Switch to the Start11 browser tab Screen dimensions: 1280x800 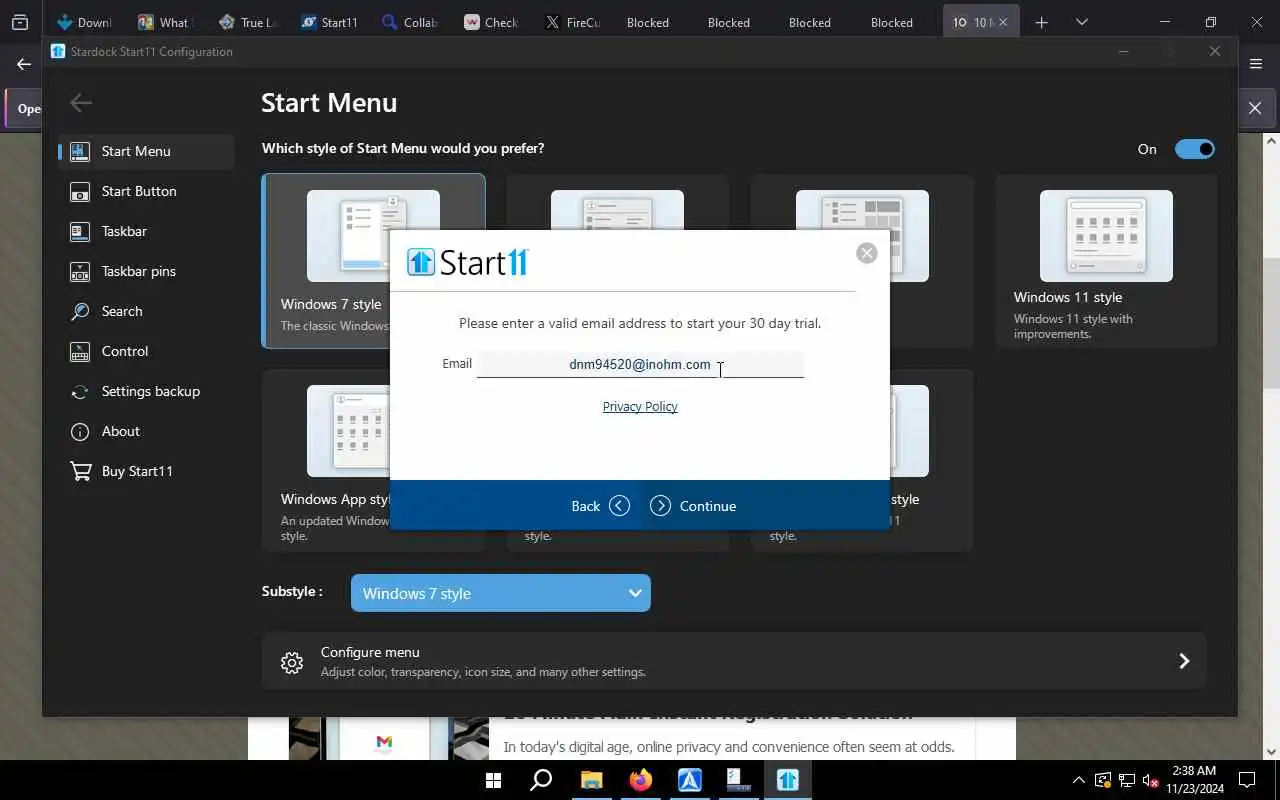tap(328, 22)
